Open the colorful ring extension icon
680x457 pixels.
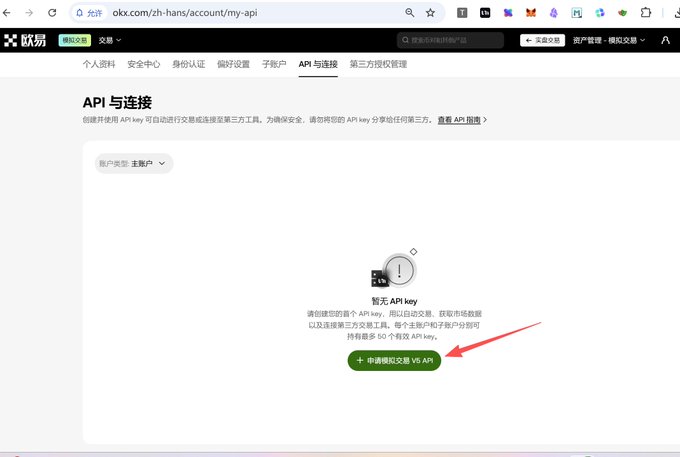pyautogui.click(x=600, y=13)
